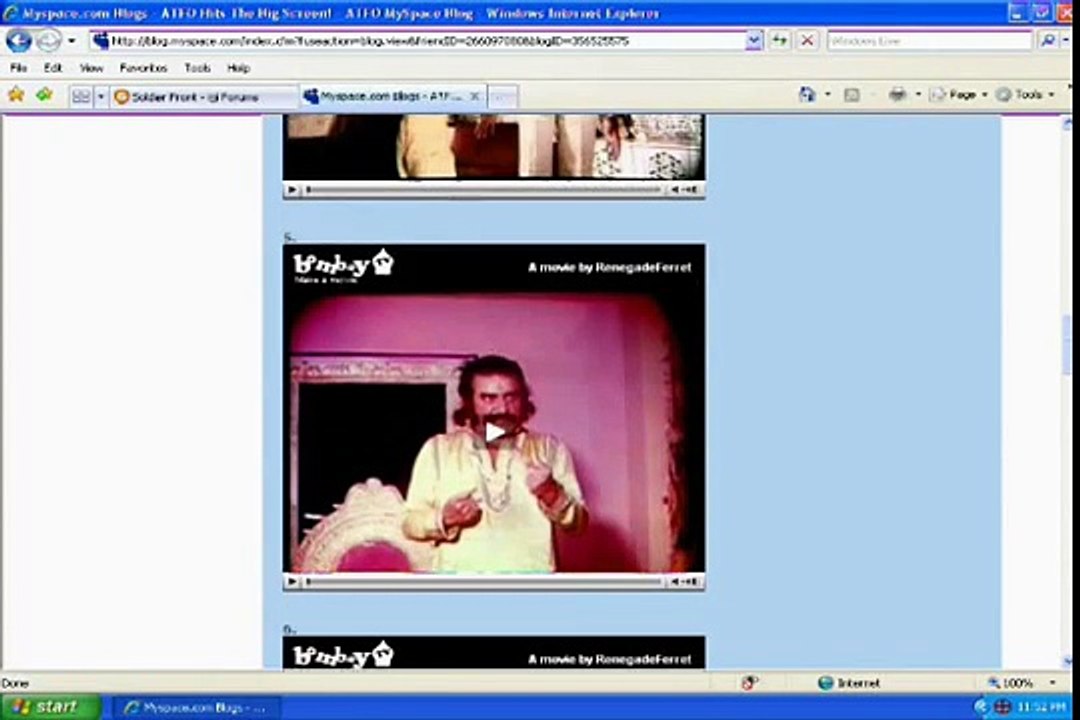Click the browser Back arrow button
The width and height of the screenshot is (1080, 720).
pos(19,41)
